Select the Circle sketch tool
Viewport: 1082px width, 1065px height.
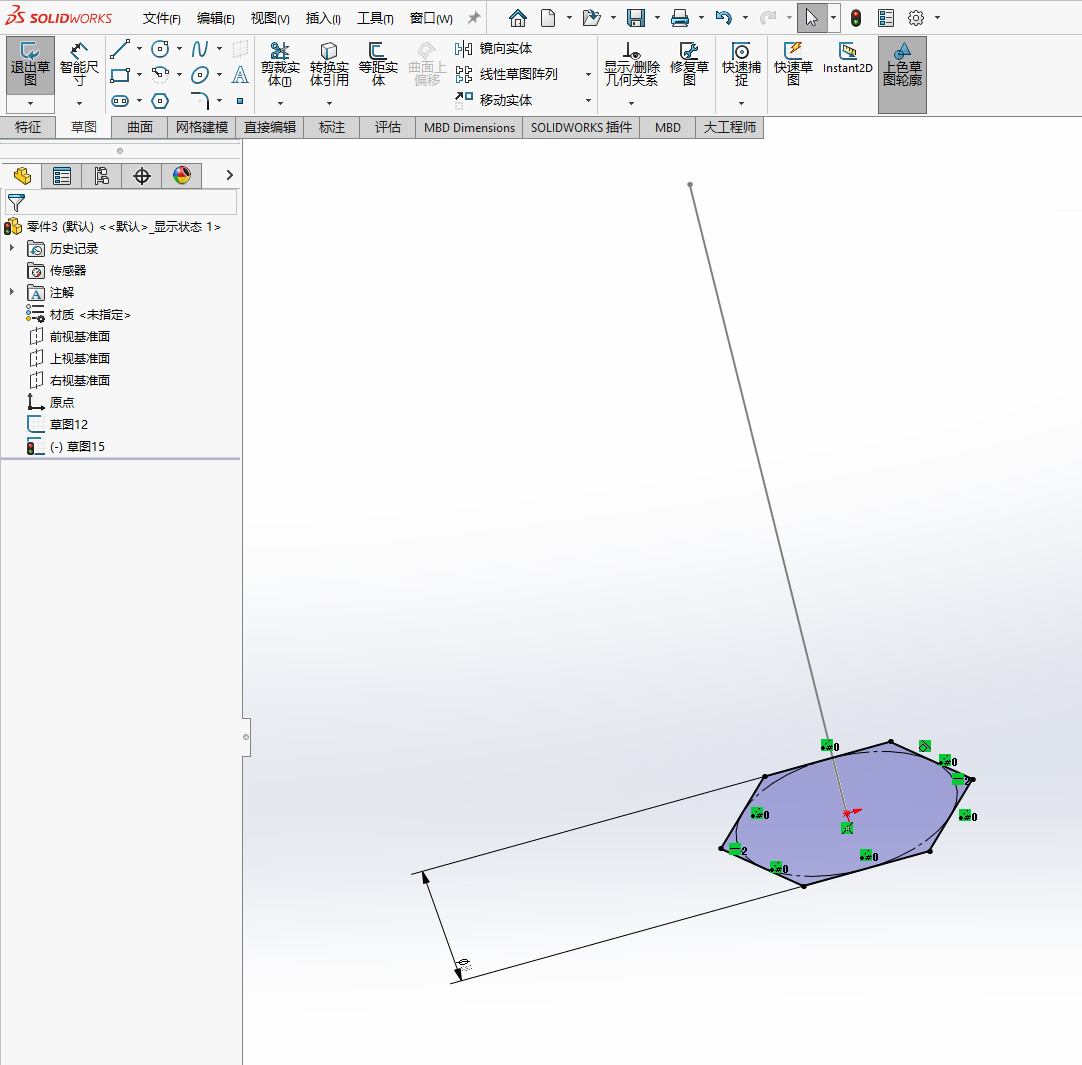pos(160,49)
